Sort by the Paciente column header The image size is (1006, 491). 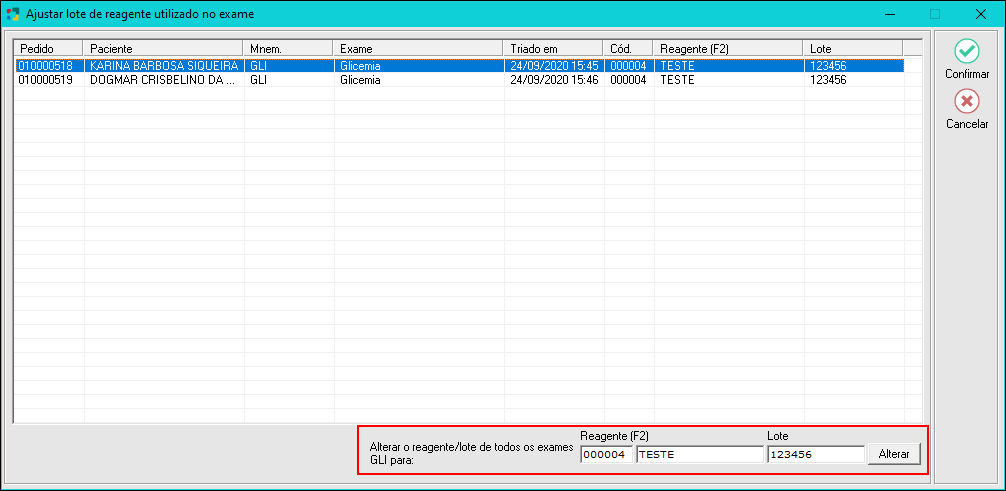(x=163, y=49)
